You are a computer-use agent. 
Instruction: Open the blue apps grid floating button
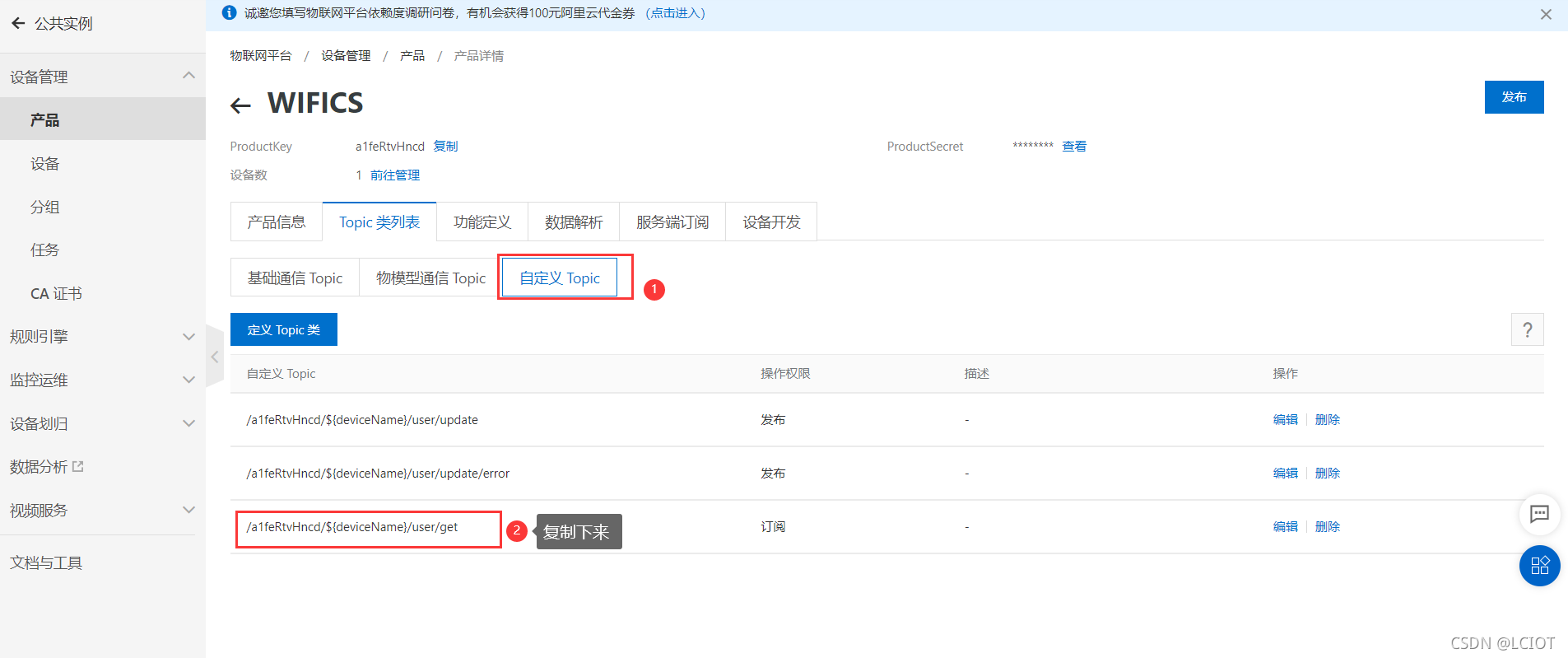(1539, 566)
